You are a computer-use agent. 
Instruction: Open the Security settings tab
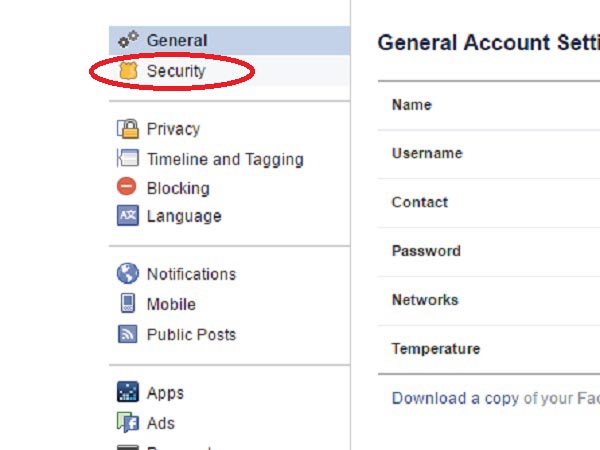coord(175,71)
